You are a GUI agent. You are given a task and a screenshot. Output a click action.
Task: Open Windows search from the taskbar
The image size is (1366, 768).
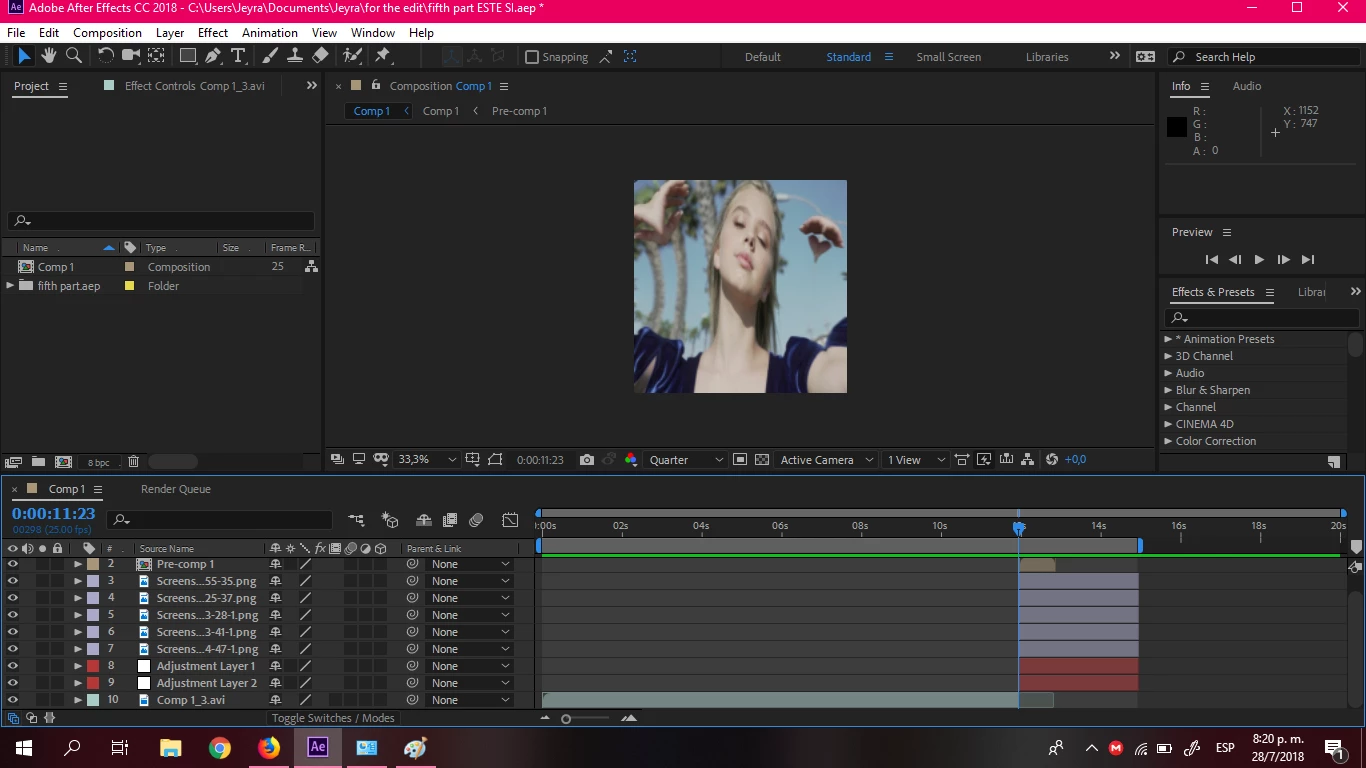72,747
